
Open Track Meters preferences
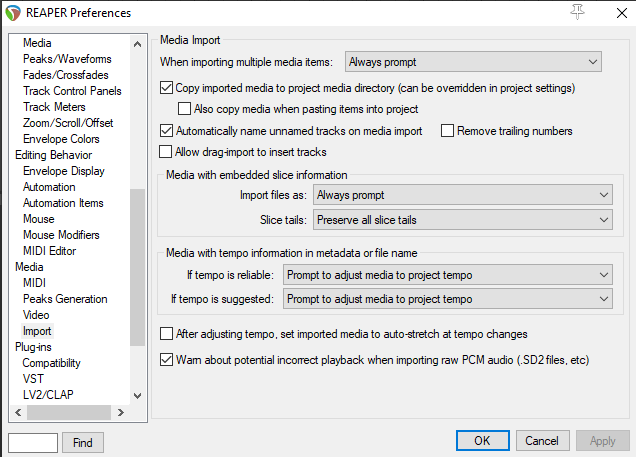point(54,107)
